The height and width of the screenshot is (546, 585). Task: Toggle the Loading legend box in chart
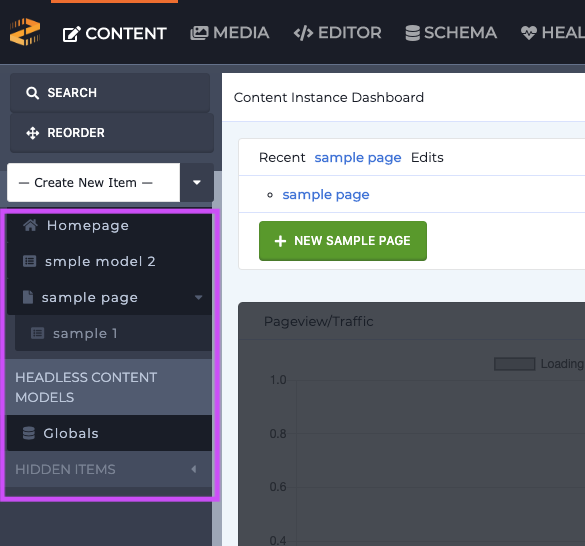[x=514, y=364]
